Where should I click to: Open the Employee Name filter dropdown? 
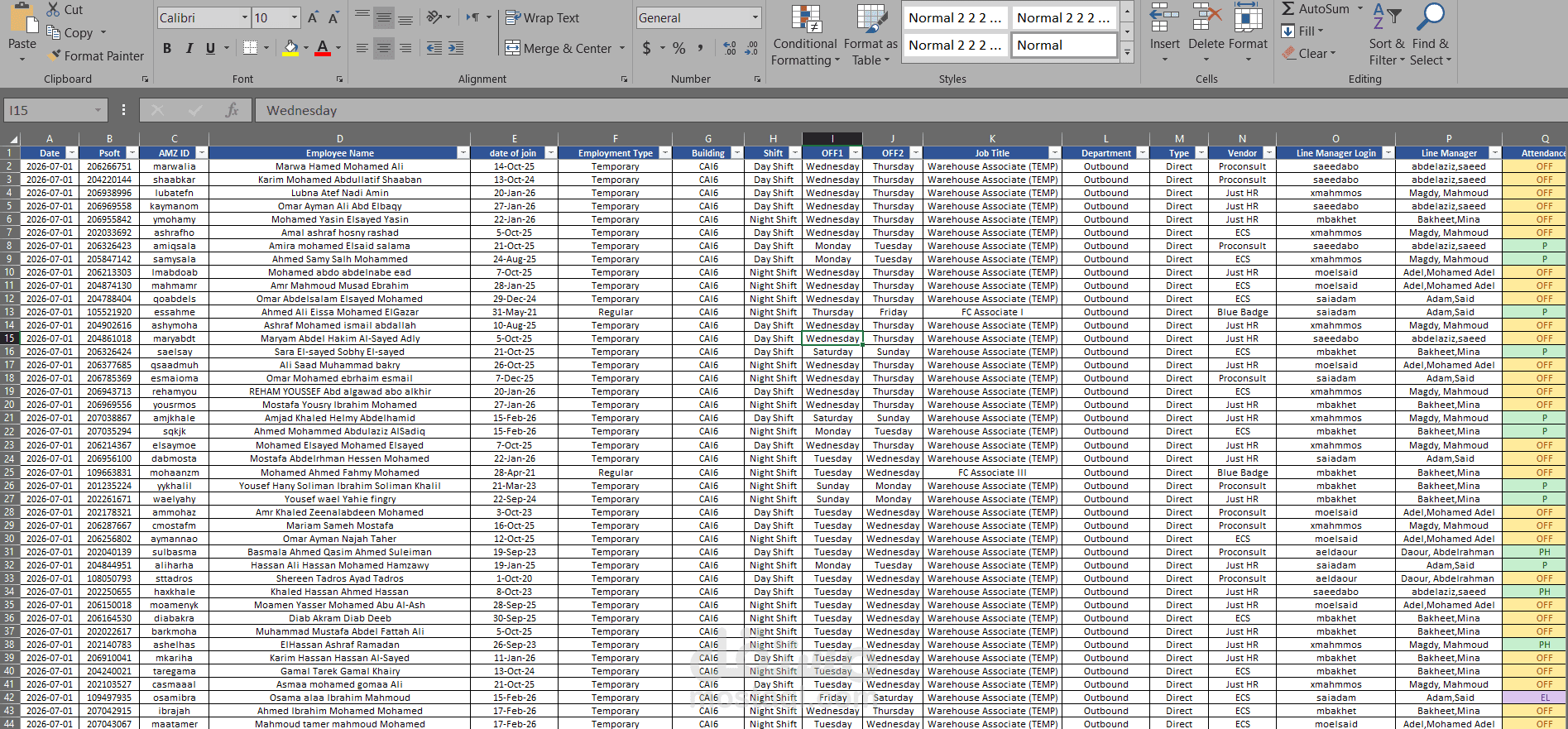coord(463,153)
